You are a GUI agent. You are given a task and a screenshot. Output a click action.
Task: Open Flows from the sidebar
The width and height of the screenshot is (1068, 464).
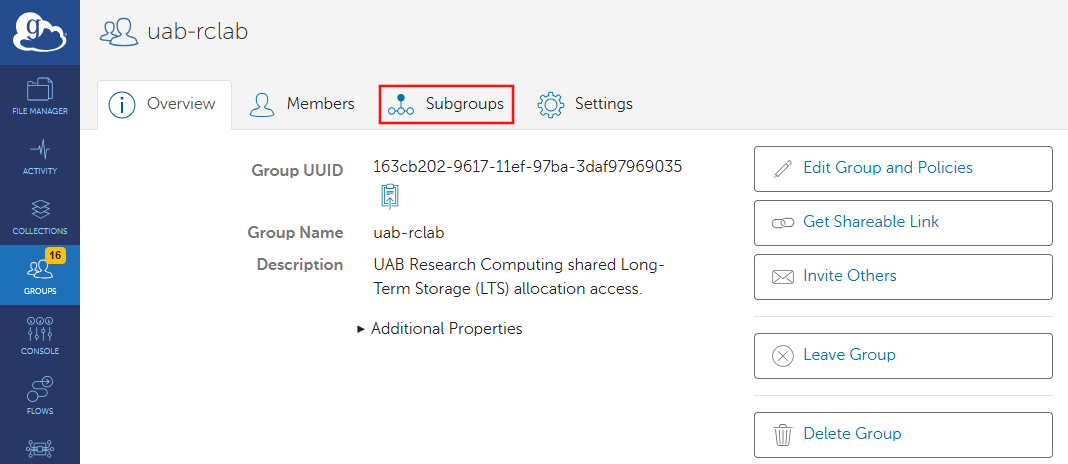click(x=40, y=395)
